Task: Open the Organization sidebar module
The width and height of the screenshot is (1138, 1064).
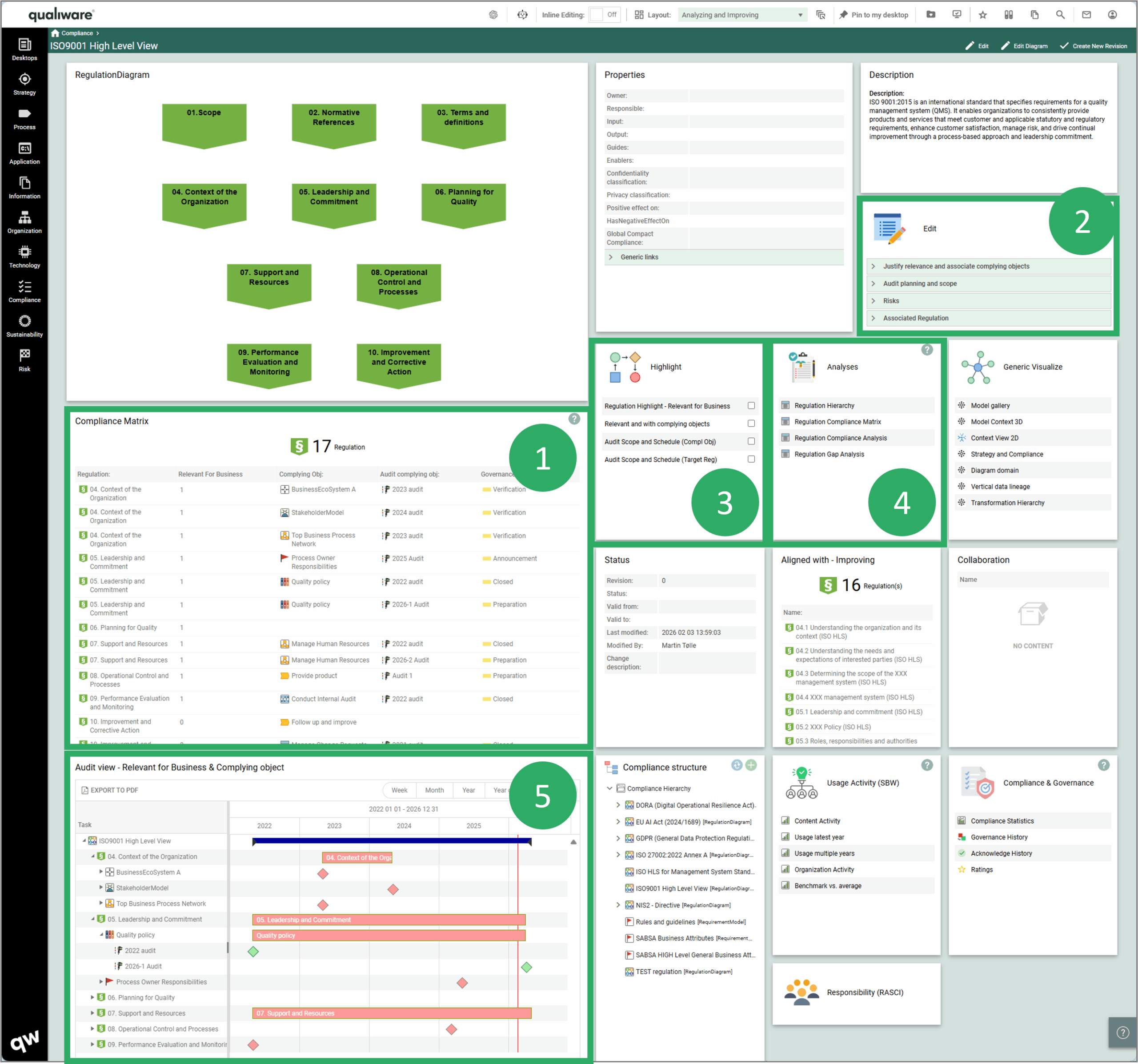Action: pyautogui.click(x=24, y=221)
